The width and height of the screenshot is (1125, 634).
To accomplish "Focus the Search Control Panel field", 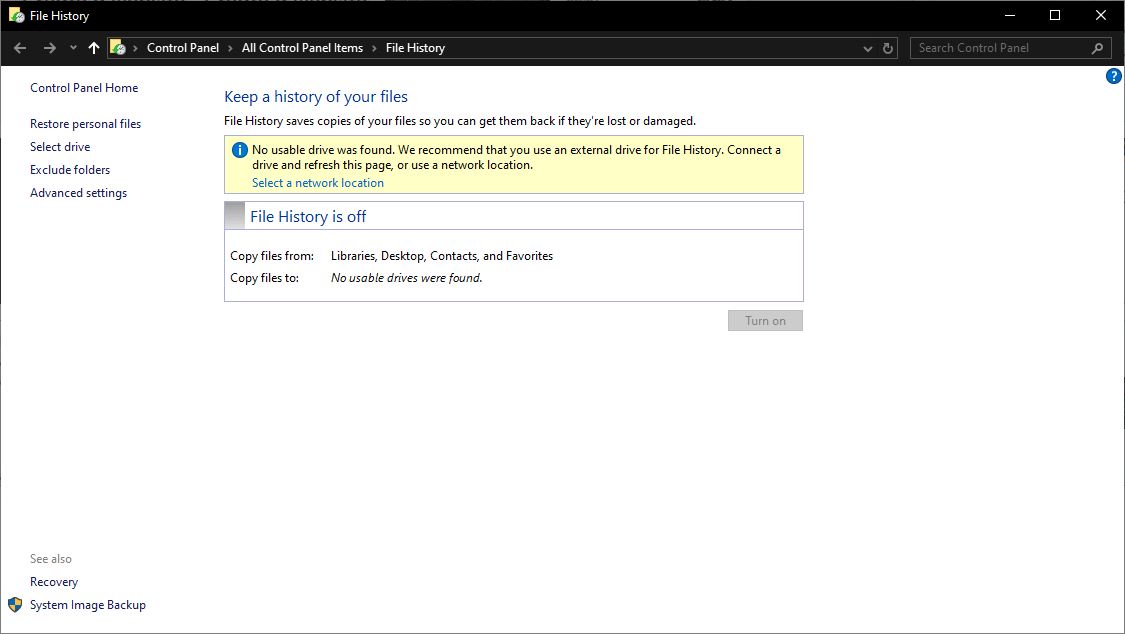I will 1000,48.
